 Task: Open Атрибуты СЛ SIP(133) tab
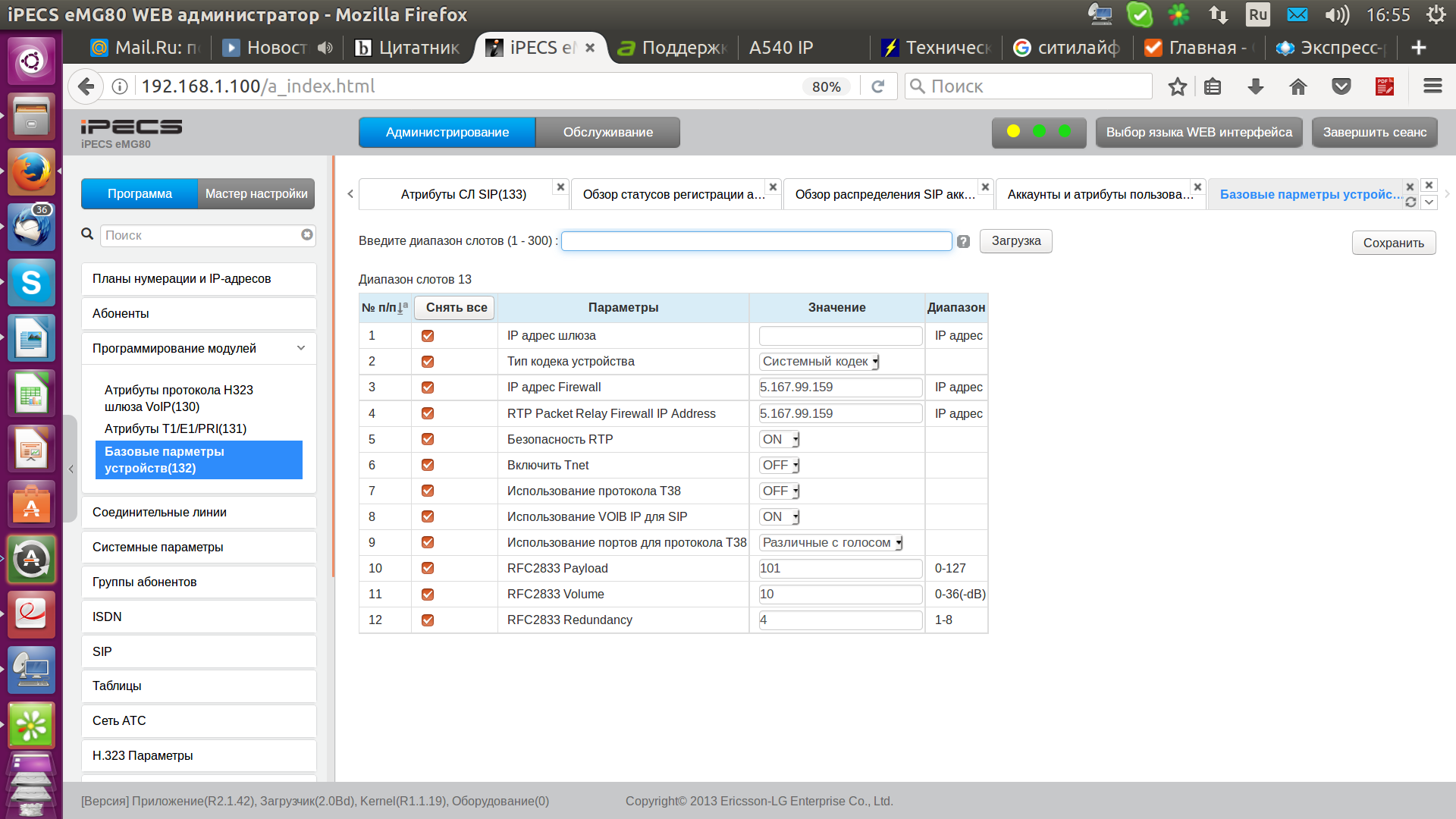[463, 195]
